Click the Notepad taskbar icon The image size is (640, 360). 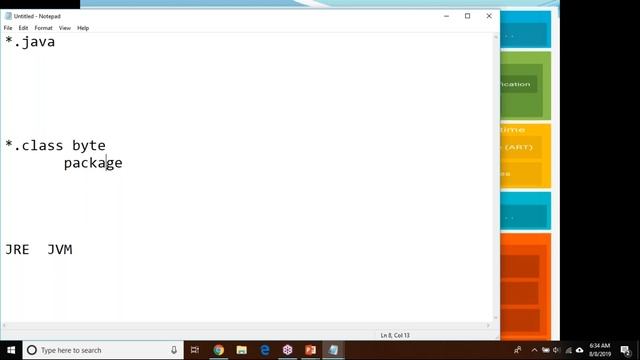pos(333,350)
